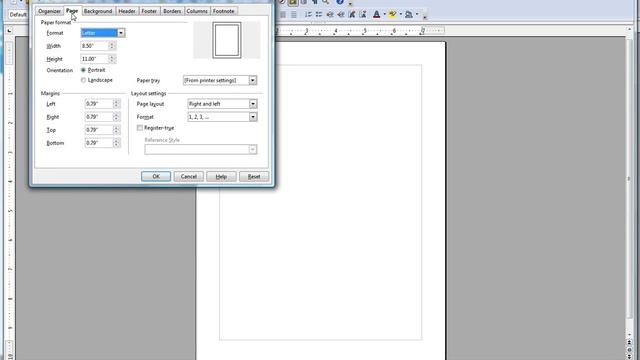Viewport: 640px width, 360px height.
Task: Open the background color dropdown arrow
Action: click(417, 14)
